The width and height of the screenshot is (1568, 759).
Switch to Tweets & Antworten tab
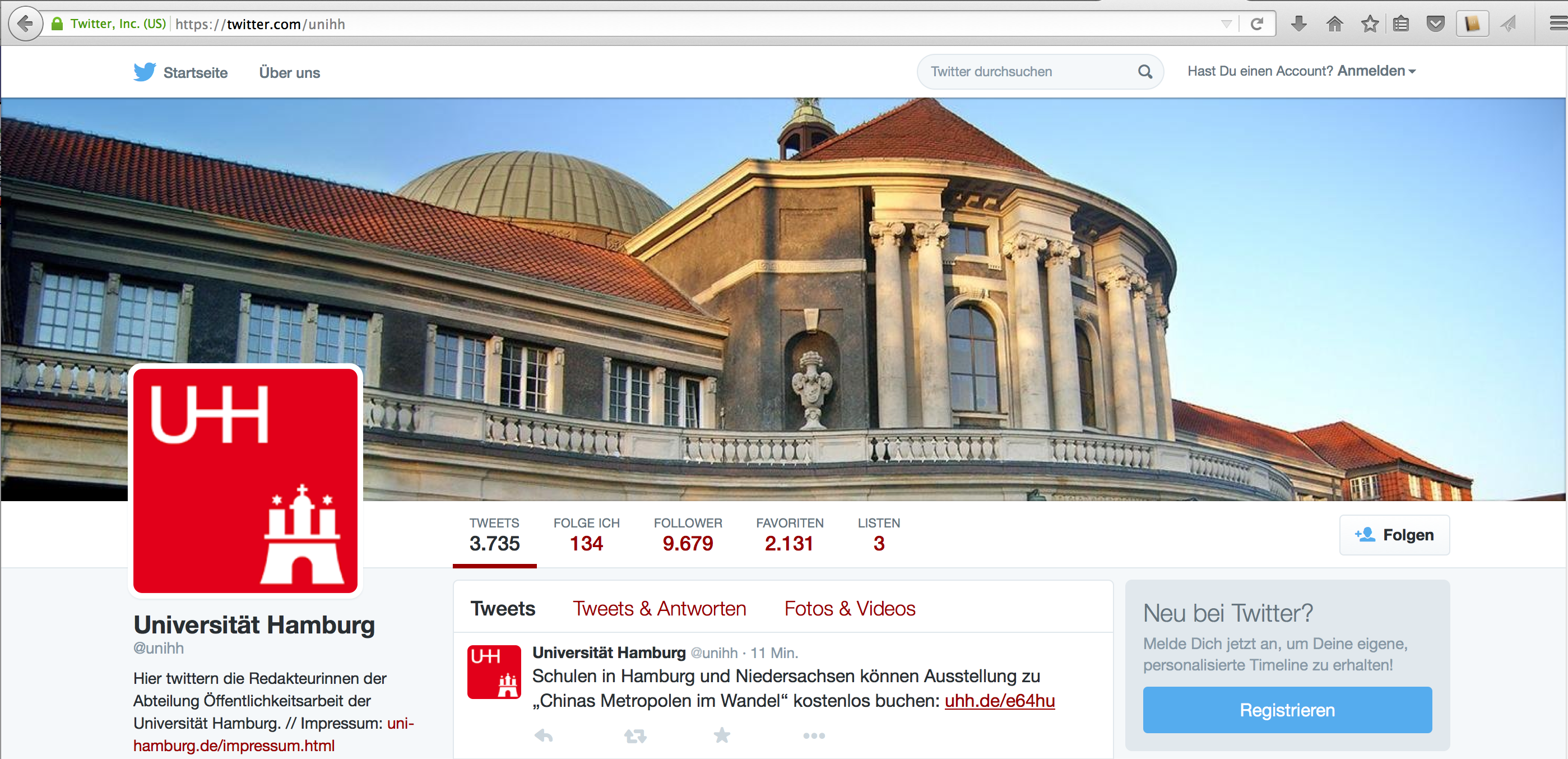pyautogui.click(x=659, y=609)
